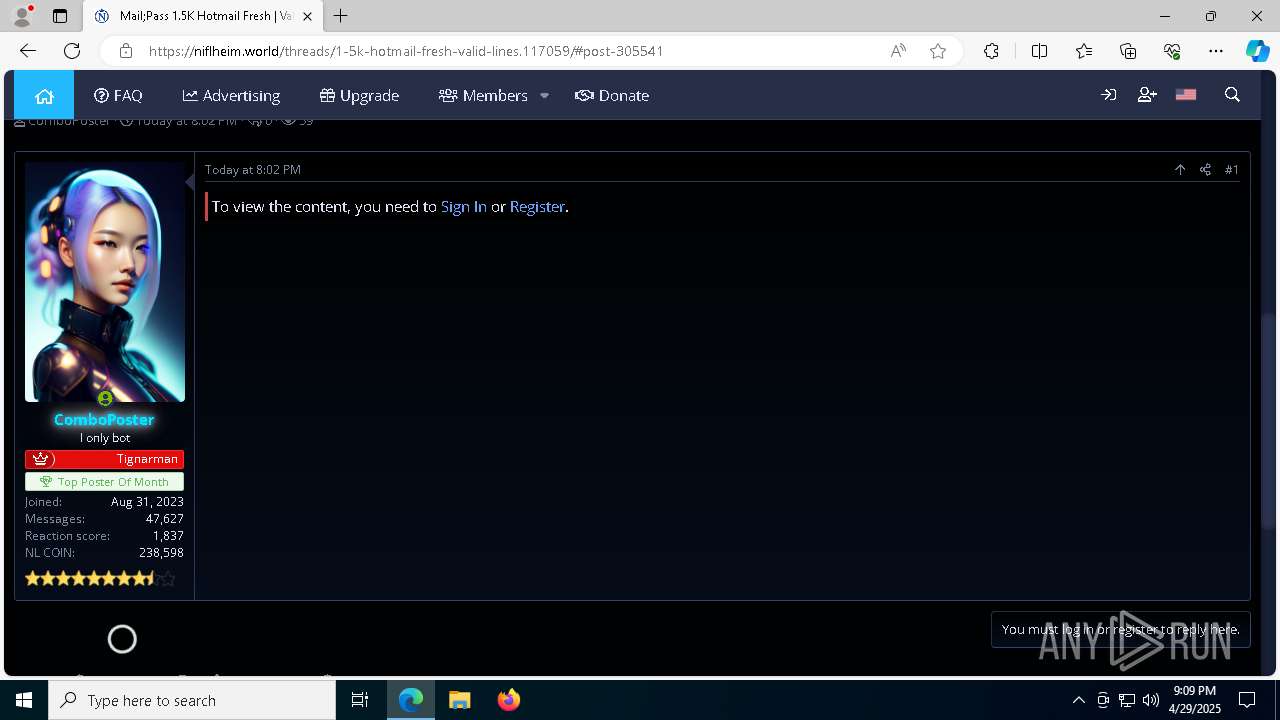Open post permalink #1

coord(1232,170)
